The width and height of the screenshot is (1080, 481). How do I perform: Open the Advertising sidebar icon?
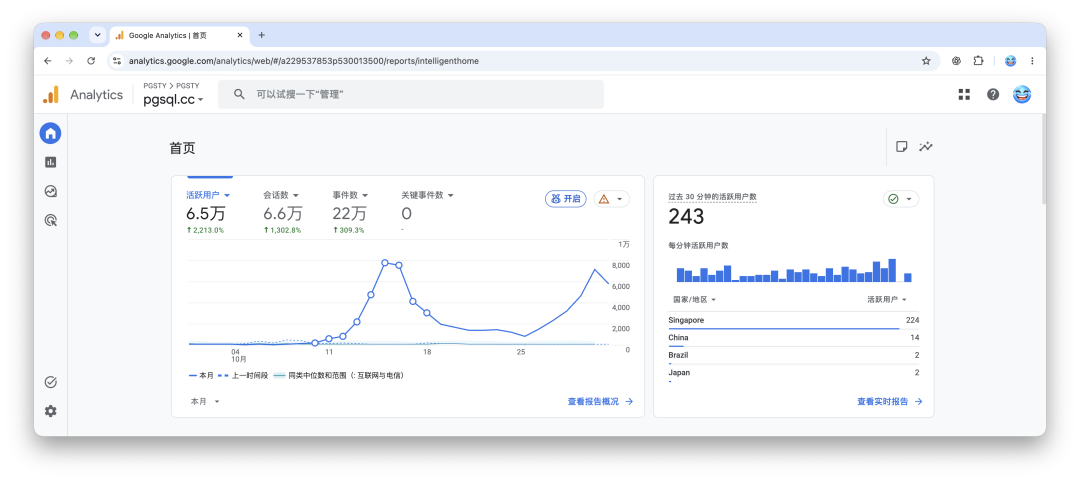(x=50, y=221)
